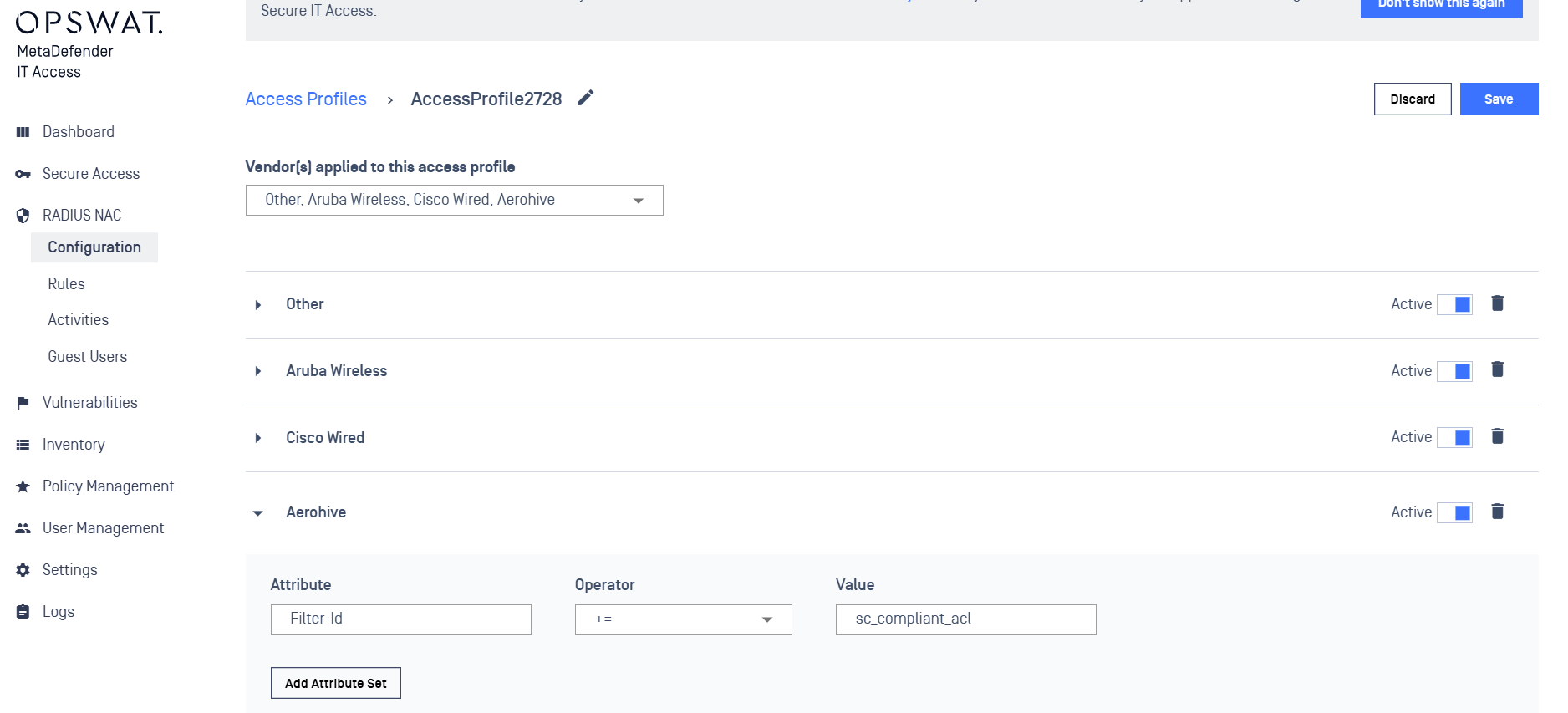1568x713 pixels.
Task: Expand the Aruba Wireless section
Action: tap(258, 371)
